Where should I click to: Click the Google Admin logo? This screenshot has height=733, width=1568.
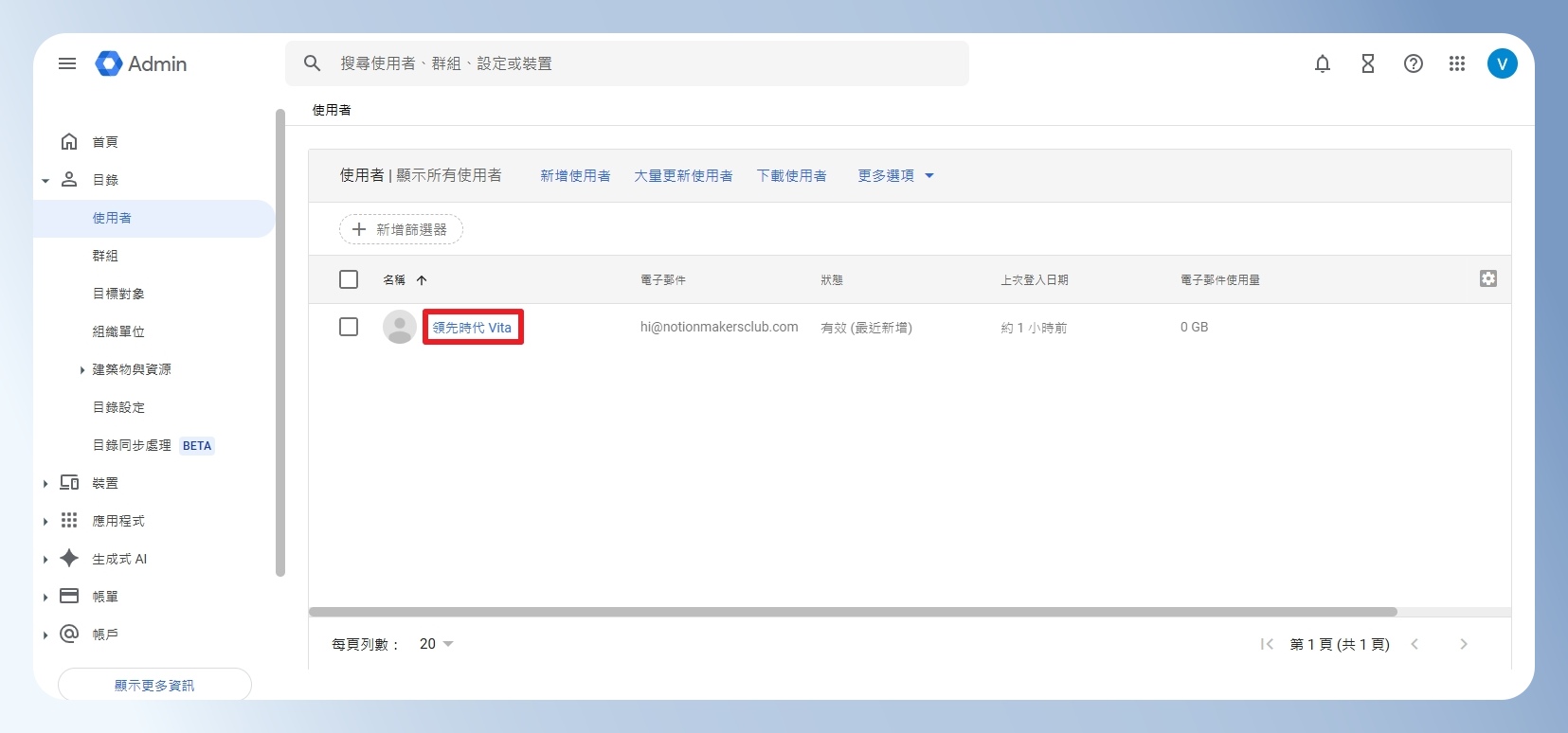click(x=141, y=63)
